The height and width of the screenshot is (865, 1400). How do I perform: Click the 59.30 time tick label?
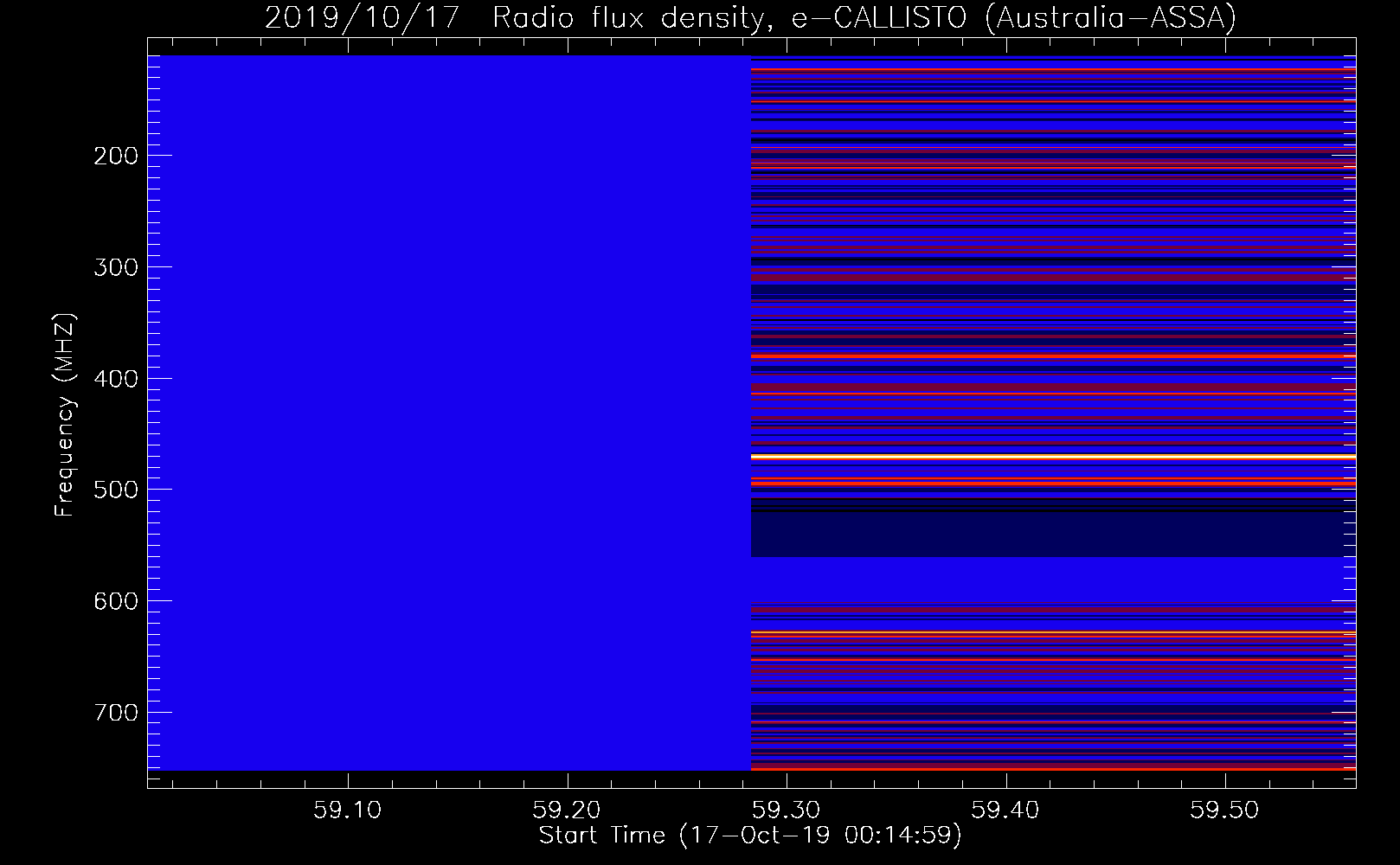pos(786,811)
